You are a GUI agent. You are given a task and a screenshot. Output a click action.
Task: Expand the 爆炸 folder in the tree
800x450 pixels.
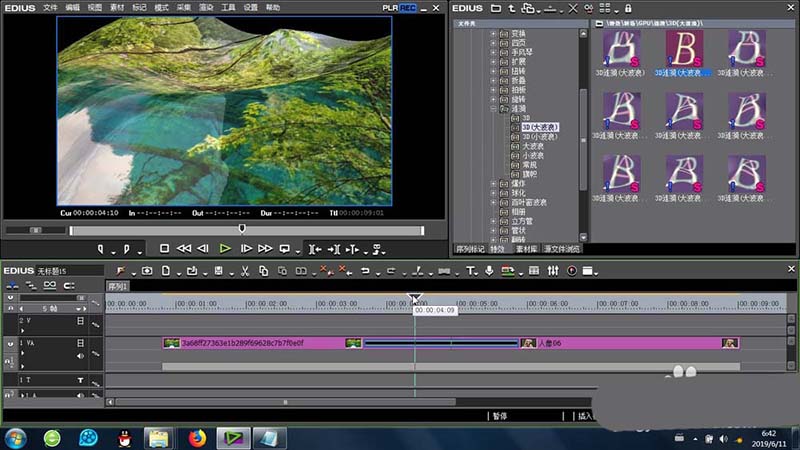pyautogui.click(x=493, y=184)
